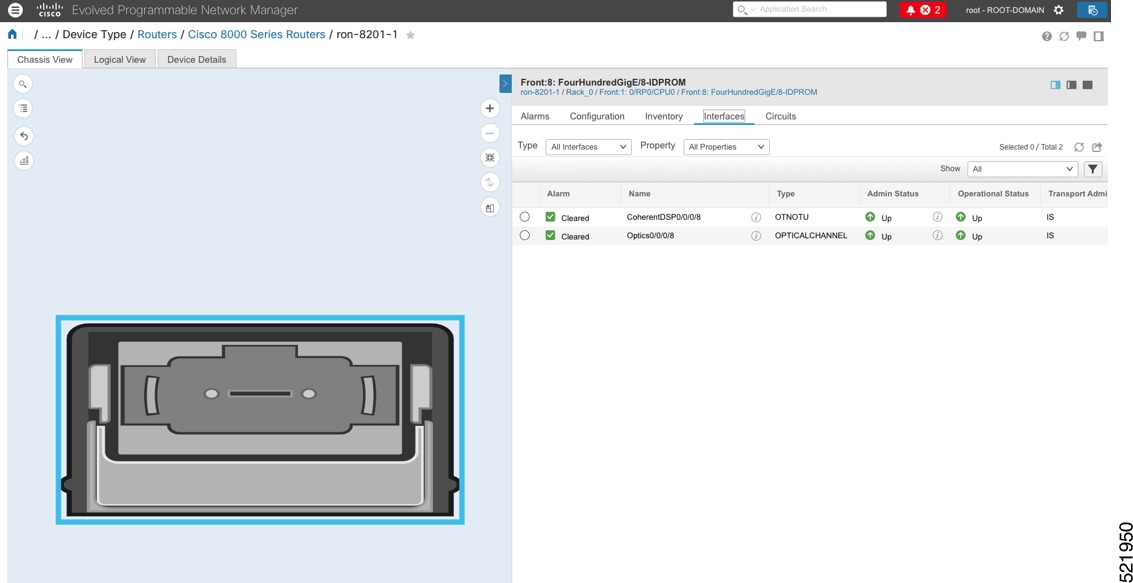Mark ron-8201-1 as favorite with star
The width and height of the screenshot is (1133, 583).
[410, 35]
